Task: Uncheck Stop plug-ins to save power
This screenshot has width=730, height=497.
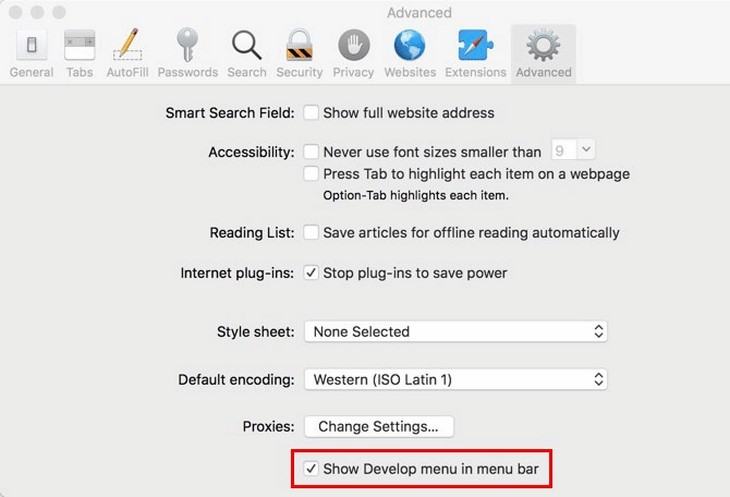Action: pyautogui.click(x=311, y=273)
